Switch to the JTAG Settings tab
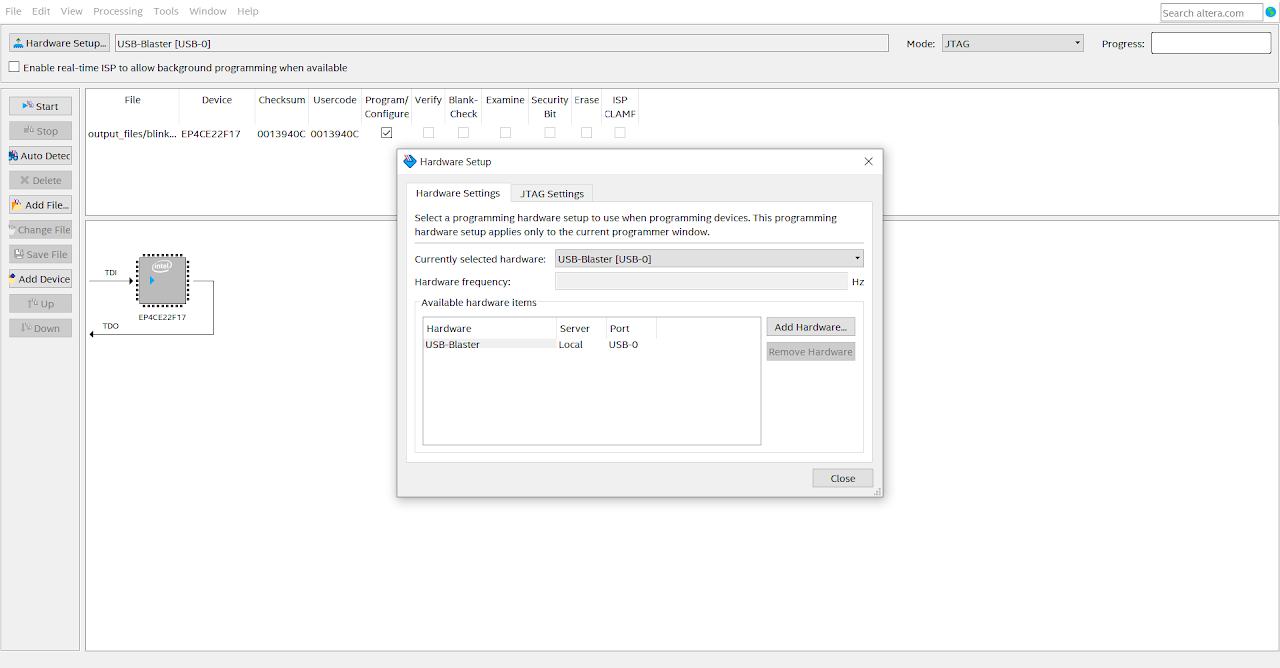The image size is (1280, 668). [x=552, y=193]
